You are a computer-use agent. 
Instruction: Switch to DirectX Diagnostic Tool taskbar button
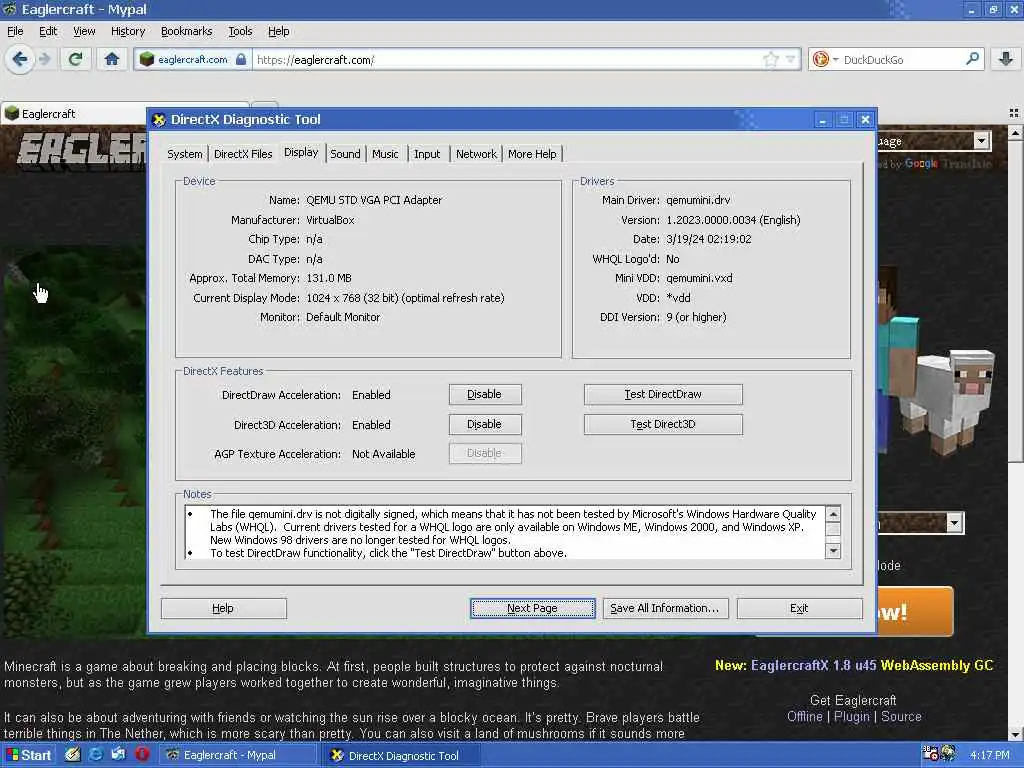(404, 756)
